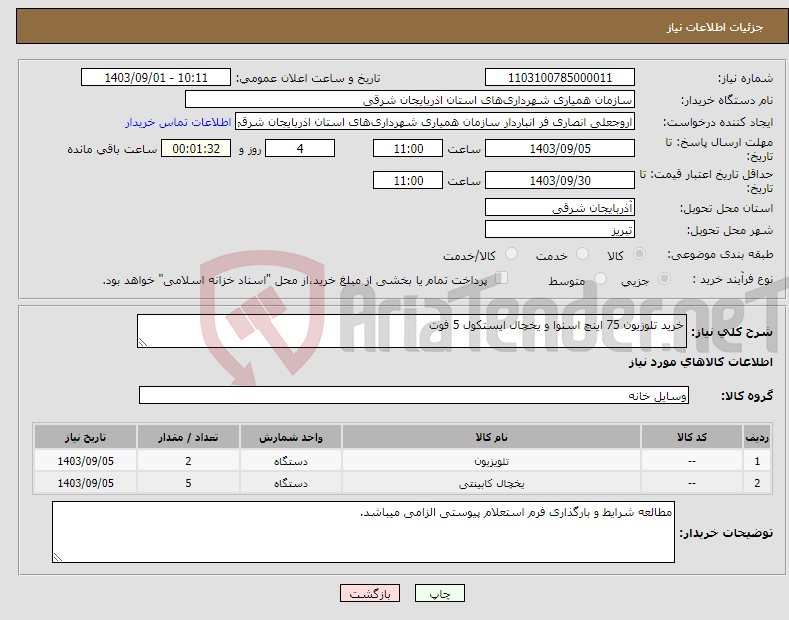This screenshot has width=789, height=620.
Task: Click the response deadline date 1403/09/05 field
Action: [560, 148]
